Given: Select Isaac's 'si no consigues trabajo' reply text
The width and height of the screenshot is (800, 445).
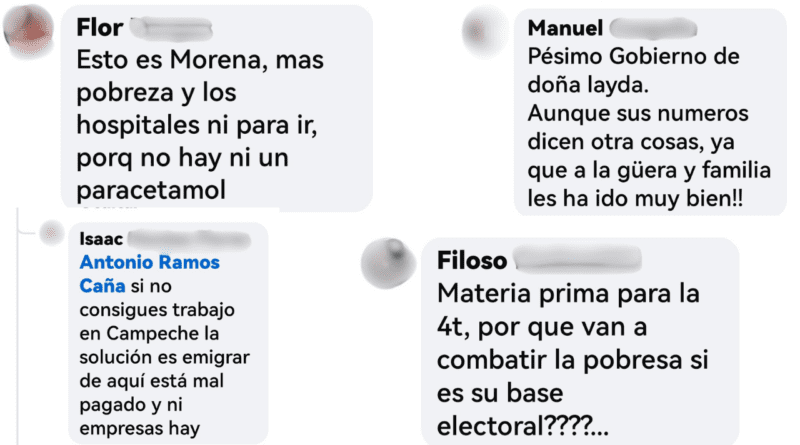Looking at the screenshot, I should tap(164, 357).
